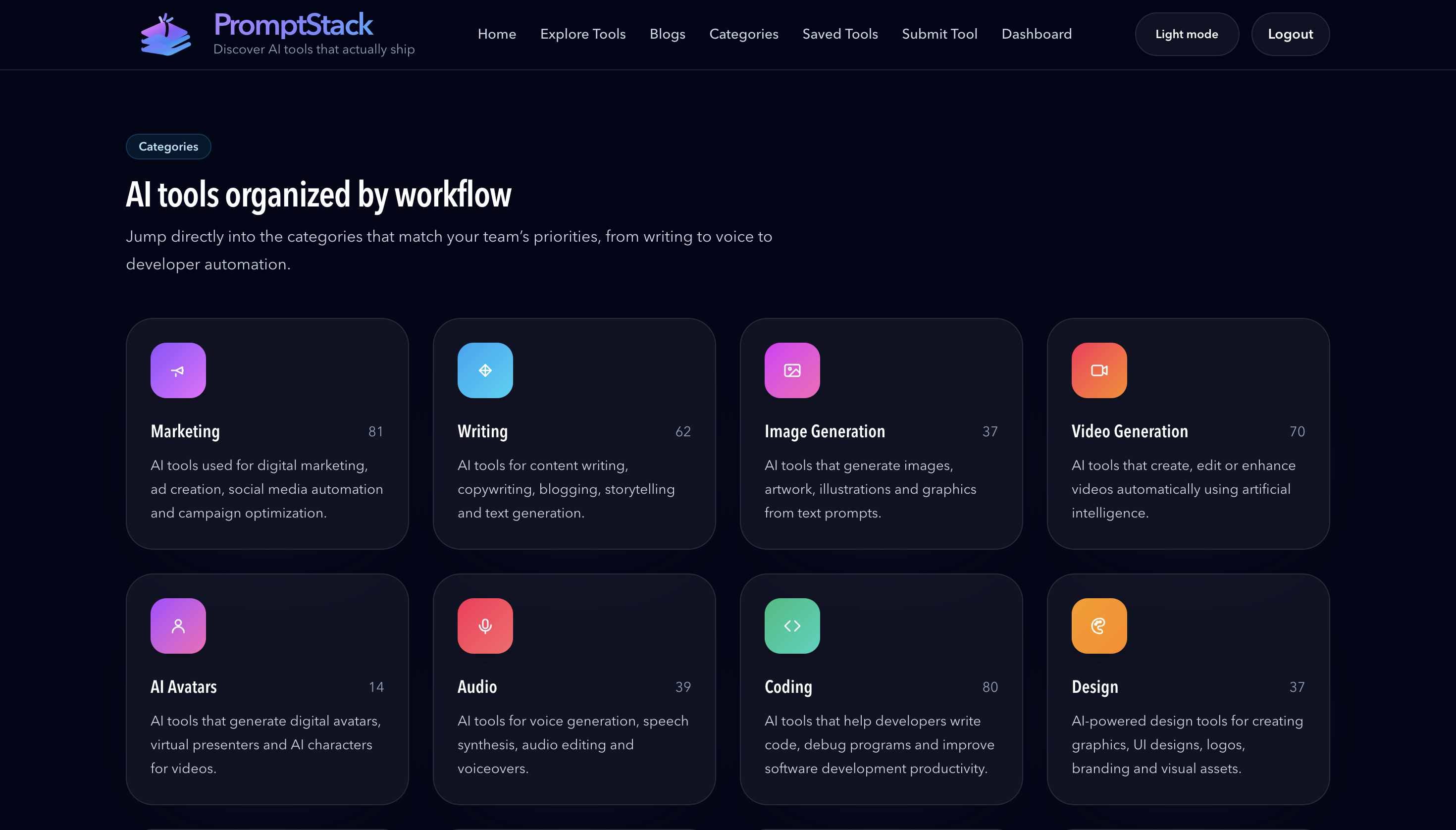1456x830 pixels.
Task: Open the Categories page from navigation
Action: [743, 34]
